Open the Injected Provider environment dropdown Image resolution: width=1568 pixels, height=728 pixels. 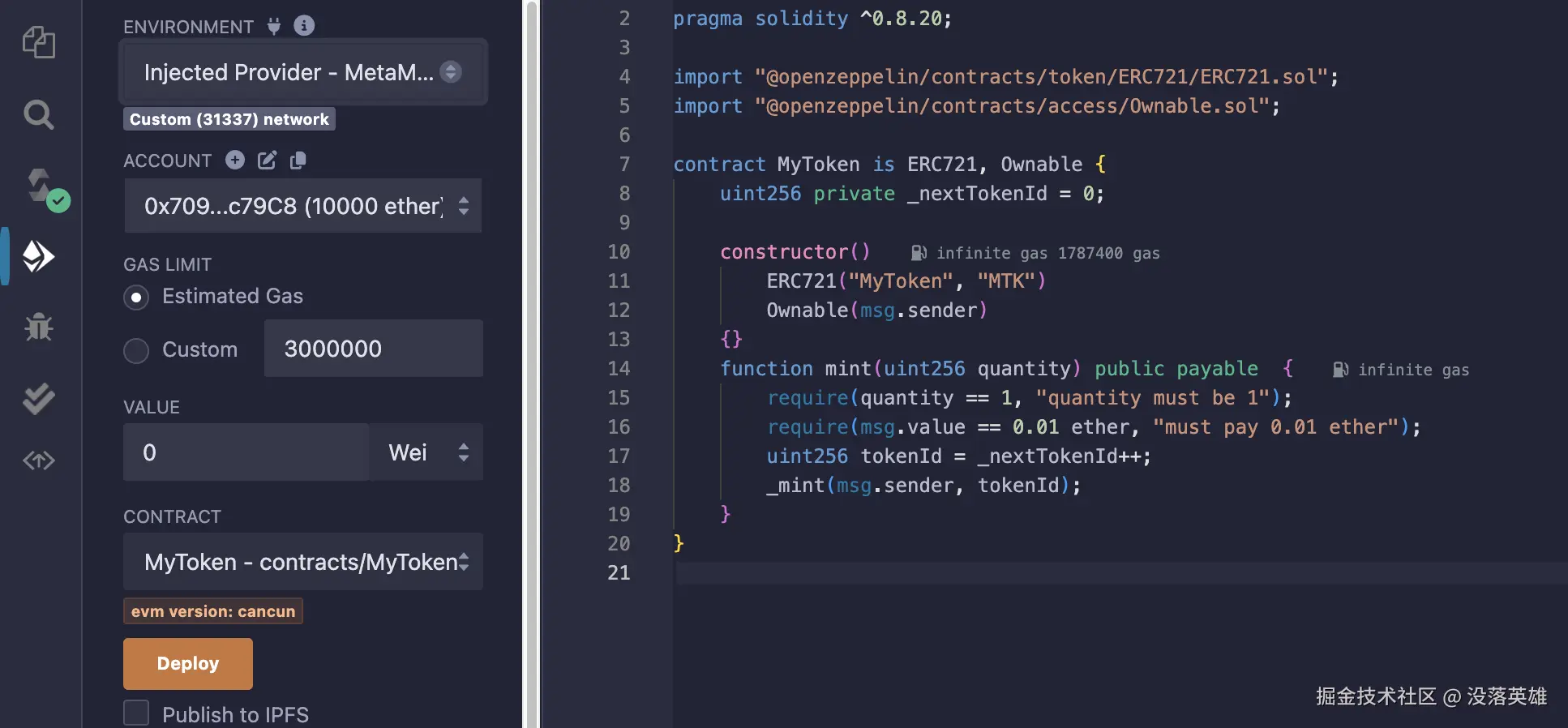click(303, 72)
